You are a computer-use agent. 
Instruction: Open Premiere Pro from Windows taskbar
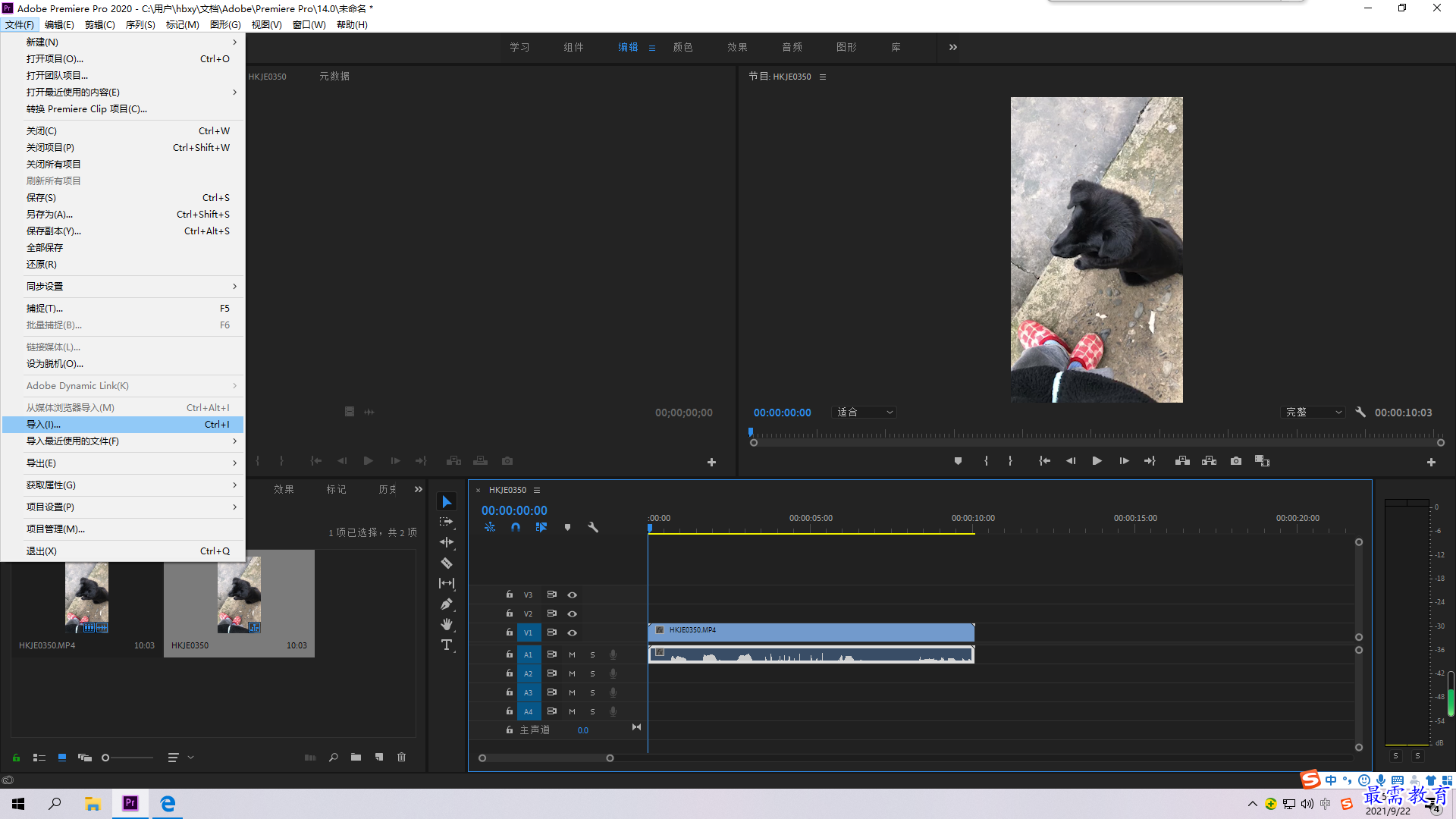pos(130,803)
